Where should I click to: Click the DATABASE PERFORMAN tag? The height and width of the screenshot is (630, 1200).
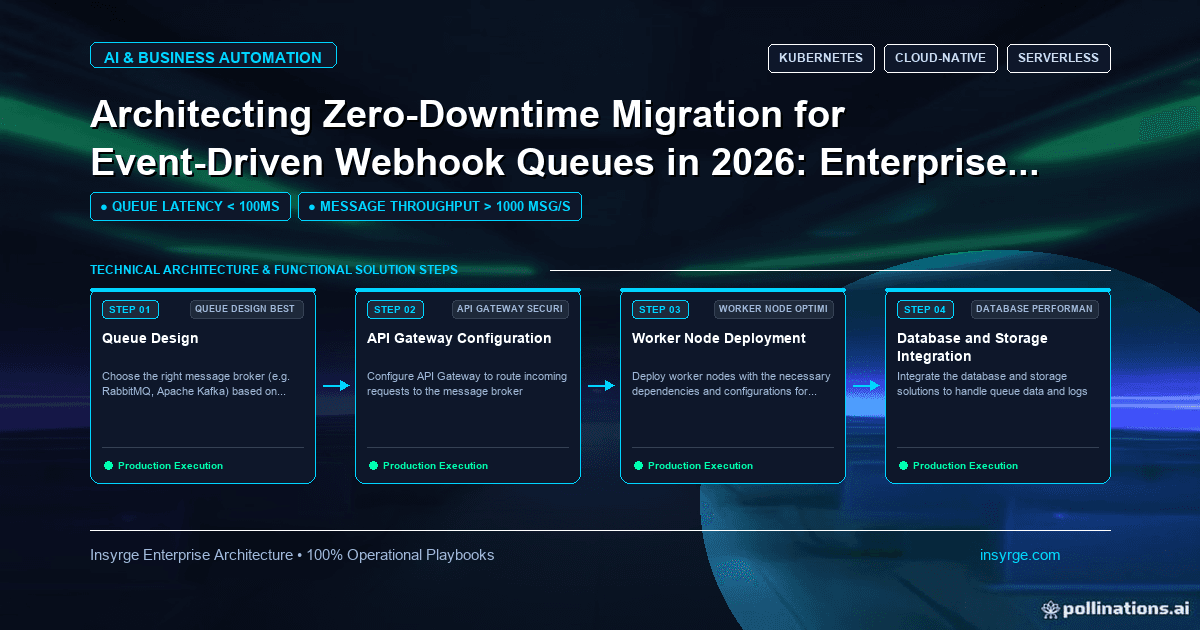click(x=1035, y=309)
